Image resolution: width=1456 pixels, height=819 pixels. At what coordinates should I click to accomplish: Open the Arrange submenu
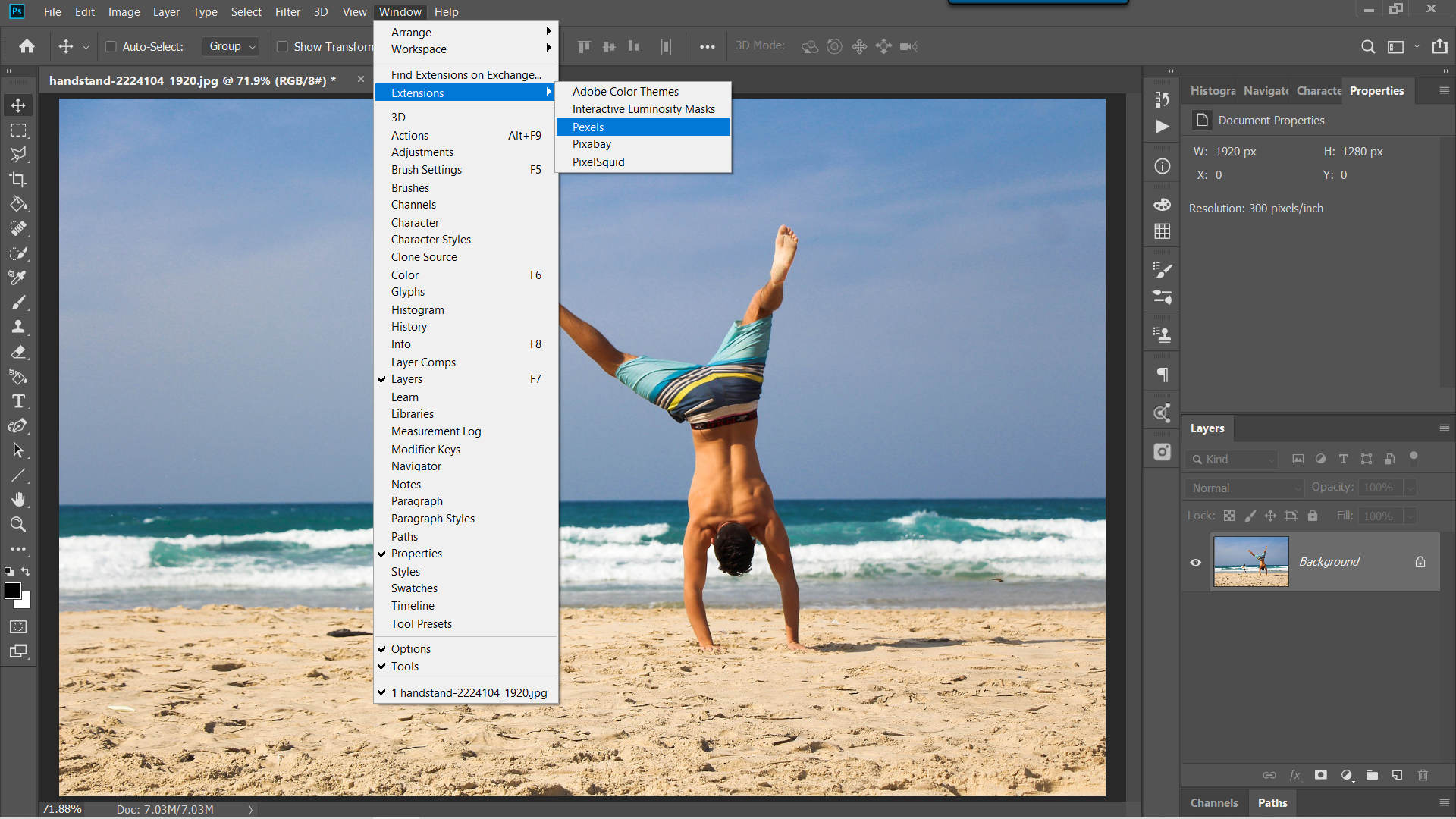[x=464, y=32]
